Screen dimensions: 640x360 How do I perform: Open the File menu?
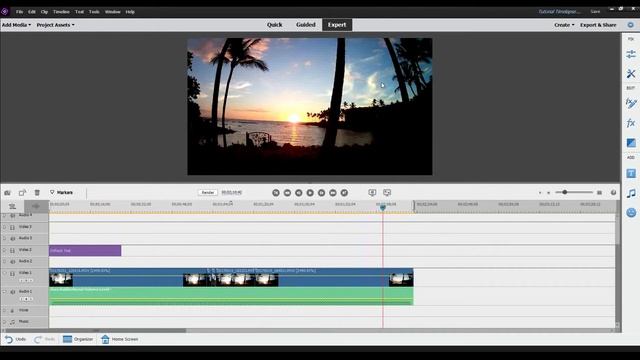point(19,12)
